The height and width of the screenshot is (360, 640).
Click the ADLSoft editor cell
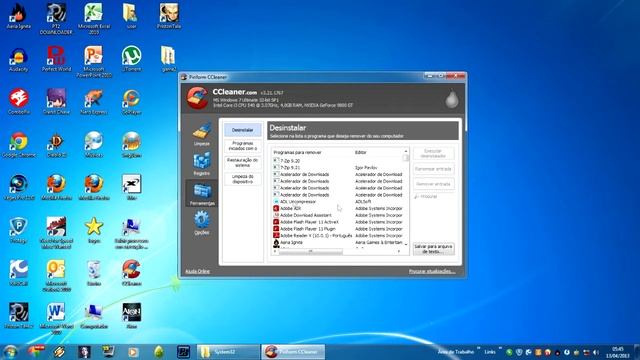pos(363,202)
